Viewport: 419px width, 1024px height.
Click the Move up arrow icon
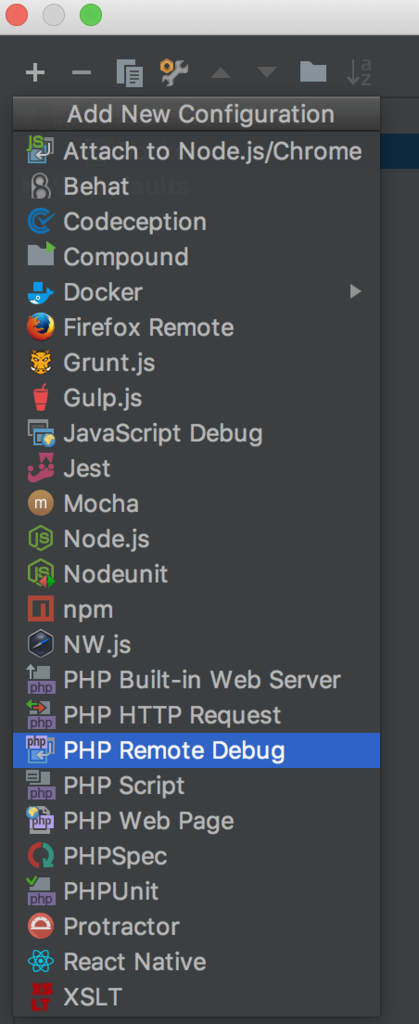point(221,72)
